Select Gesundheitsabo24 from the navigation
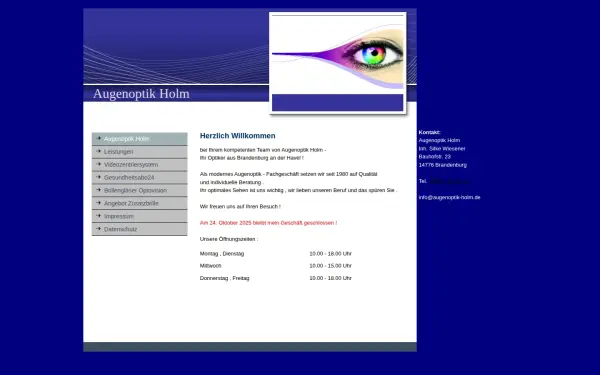 [x=140, y=178]
